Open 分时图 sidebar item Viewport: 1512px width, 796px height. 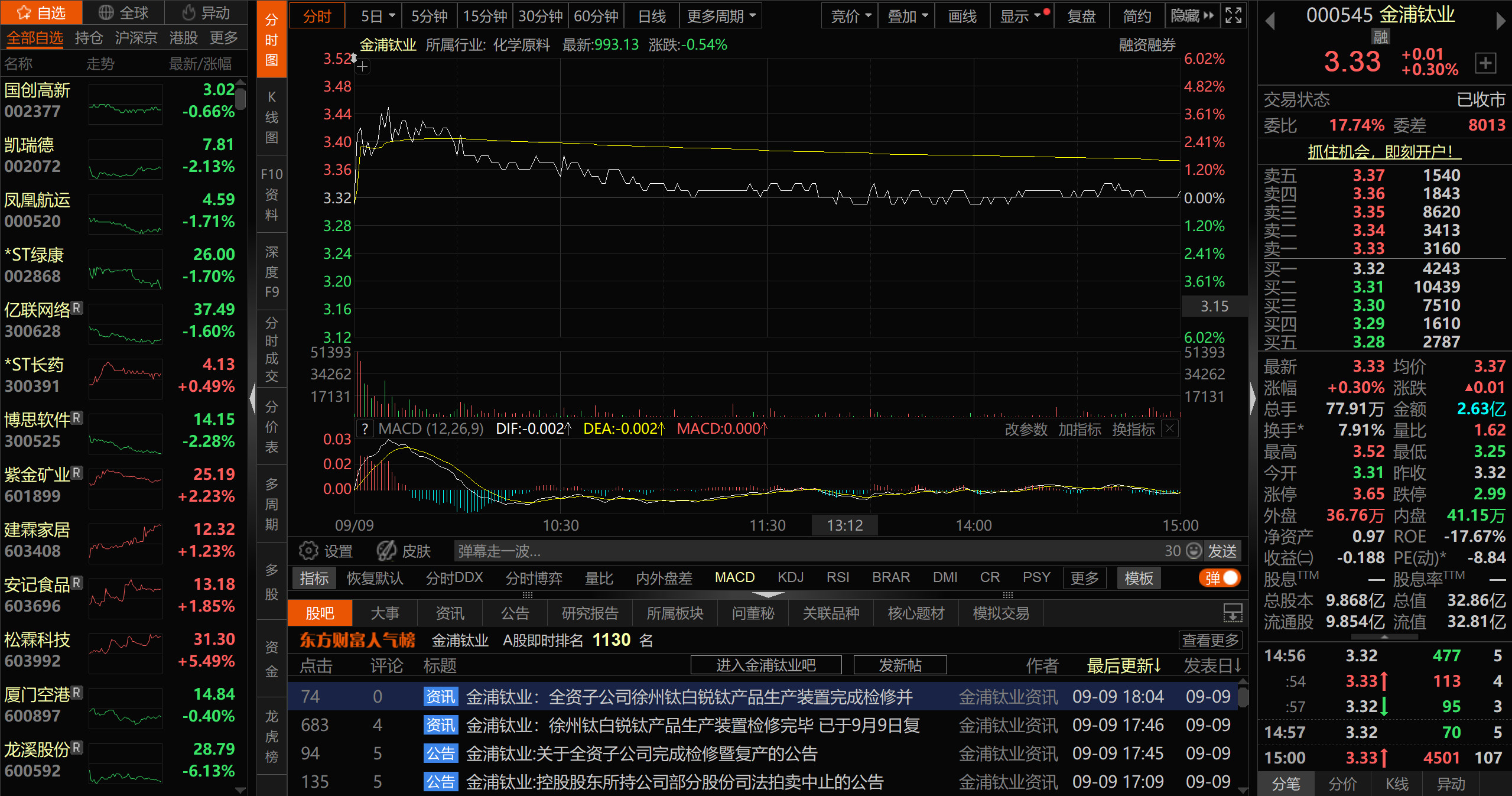(x=272, y=40)
